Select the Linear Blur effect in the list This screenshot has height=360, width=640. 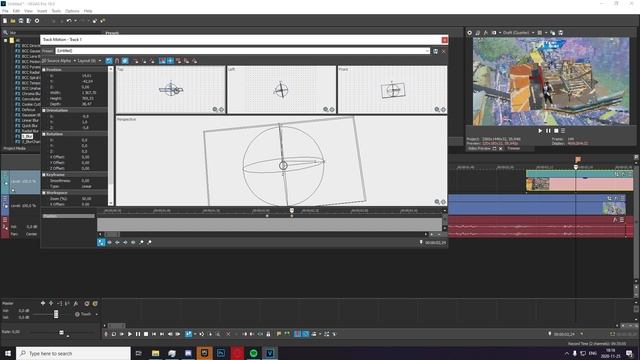30,120
